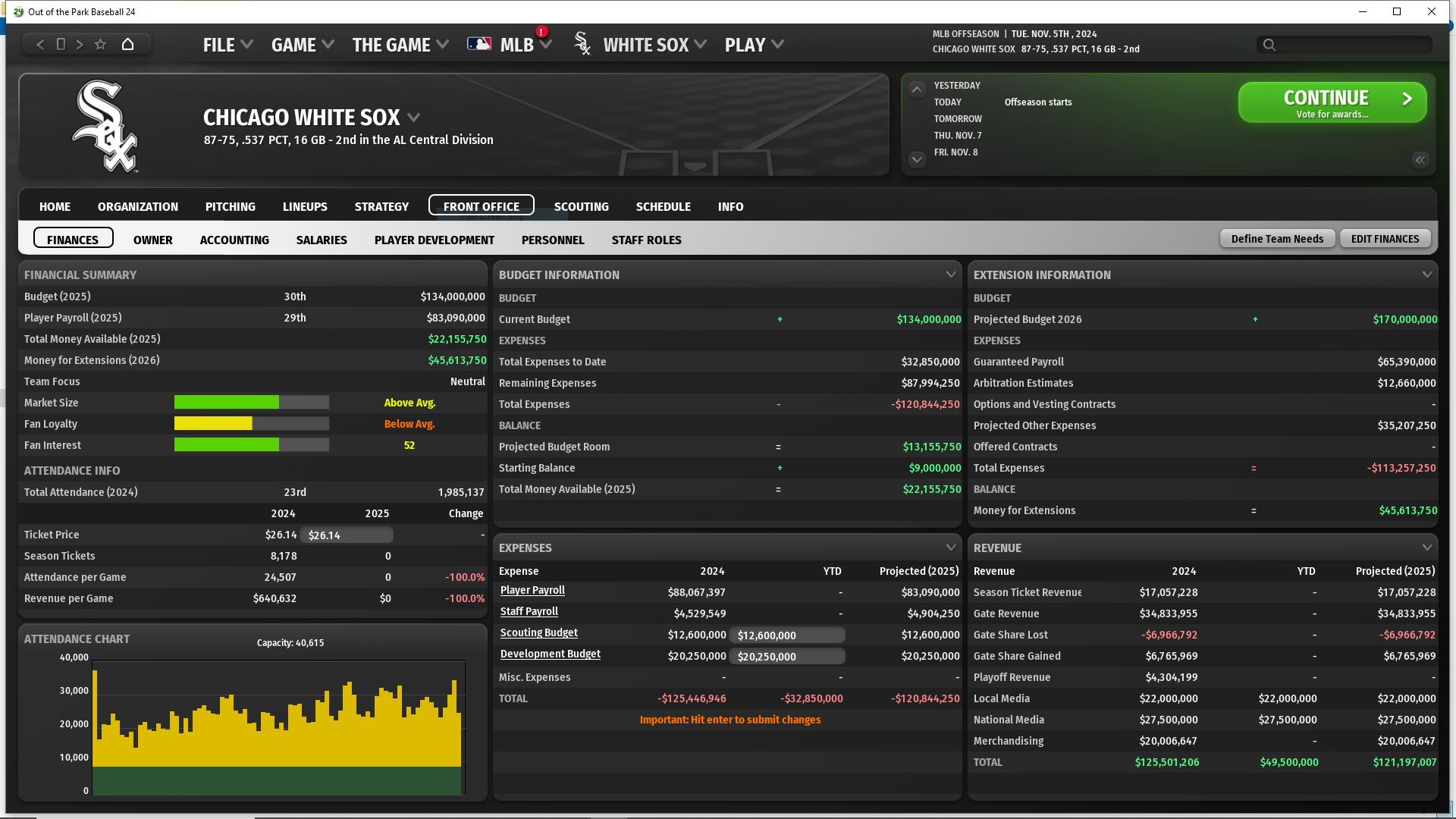Click the MLB logo icon
Viewport: 1456px width, 819px height.
tap(479, 44)
